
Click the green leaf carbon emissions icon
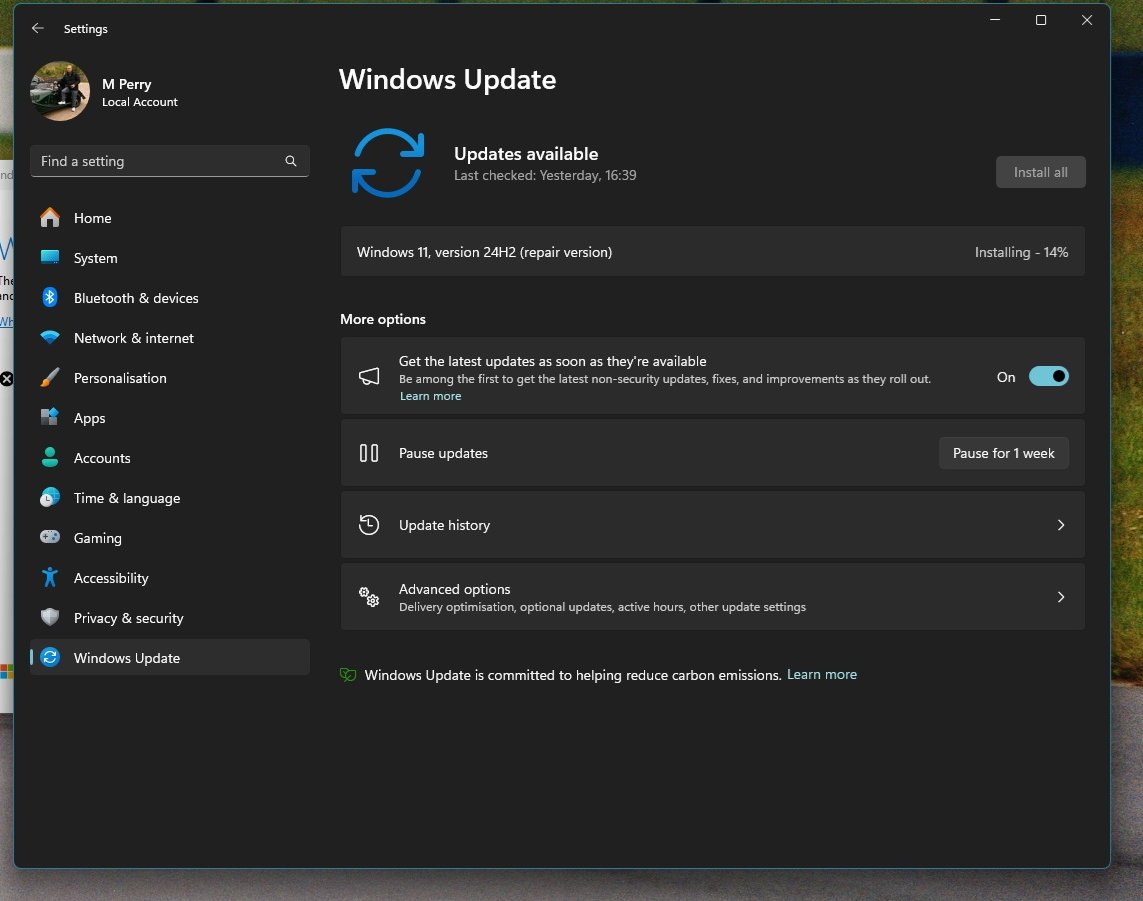click(x=348, y=675)
